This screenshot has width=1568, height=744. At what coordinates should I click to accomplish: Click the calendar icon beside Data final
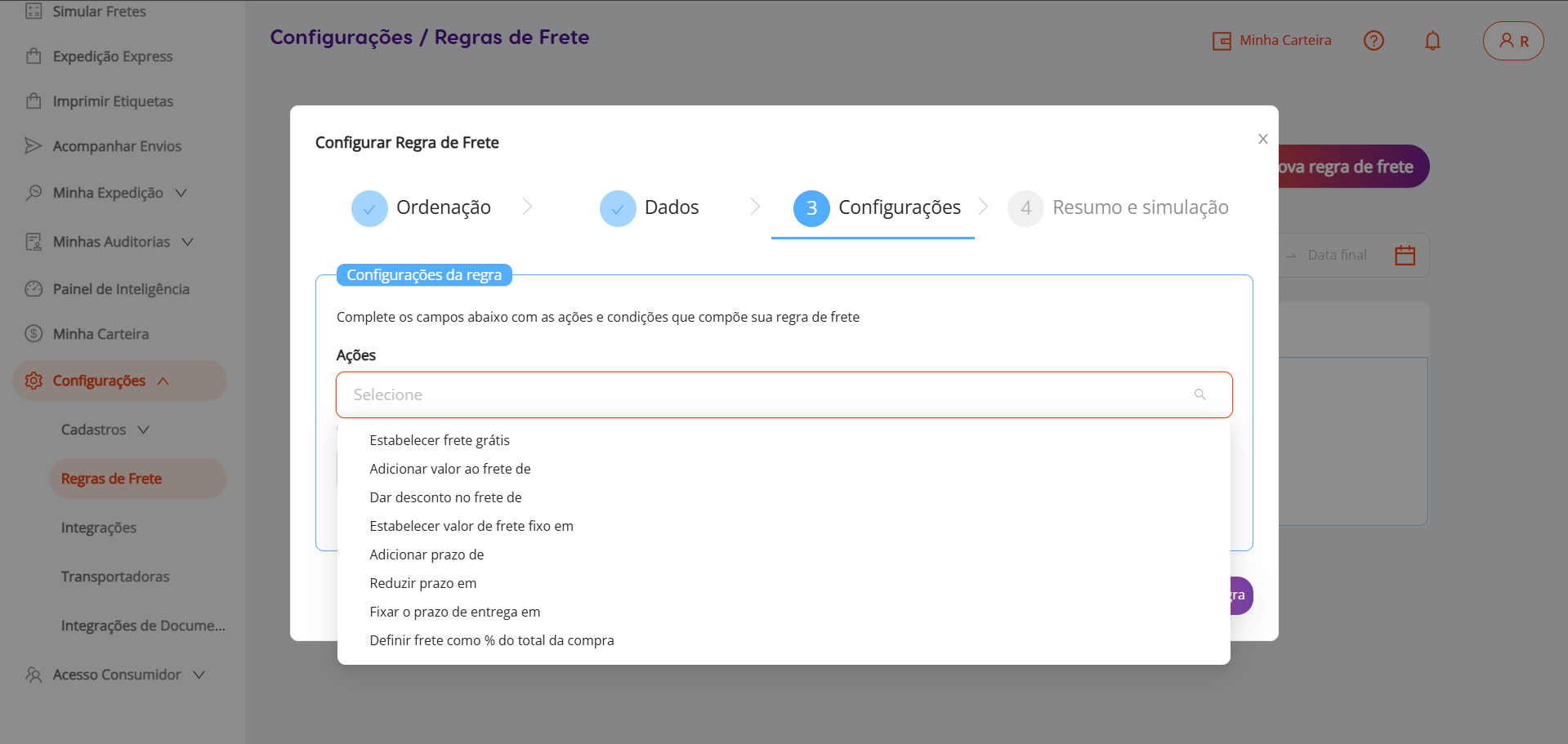click(x=1405, y=256)
